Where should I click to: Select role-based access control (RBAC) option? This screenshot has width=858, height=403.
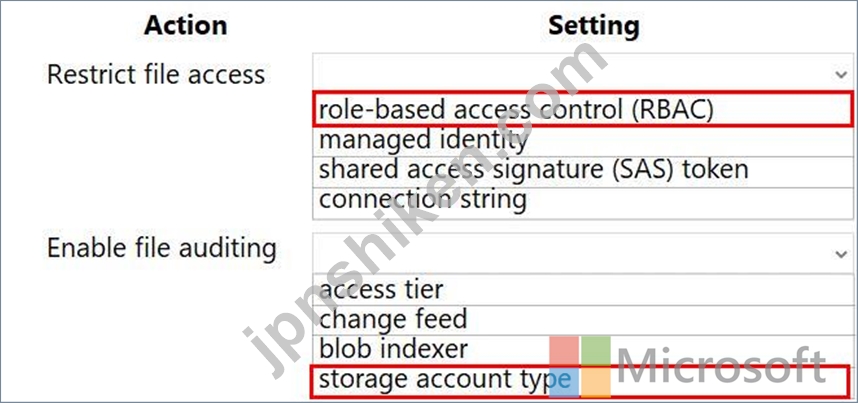[583, 110]
